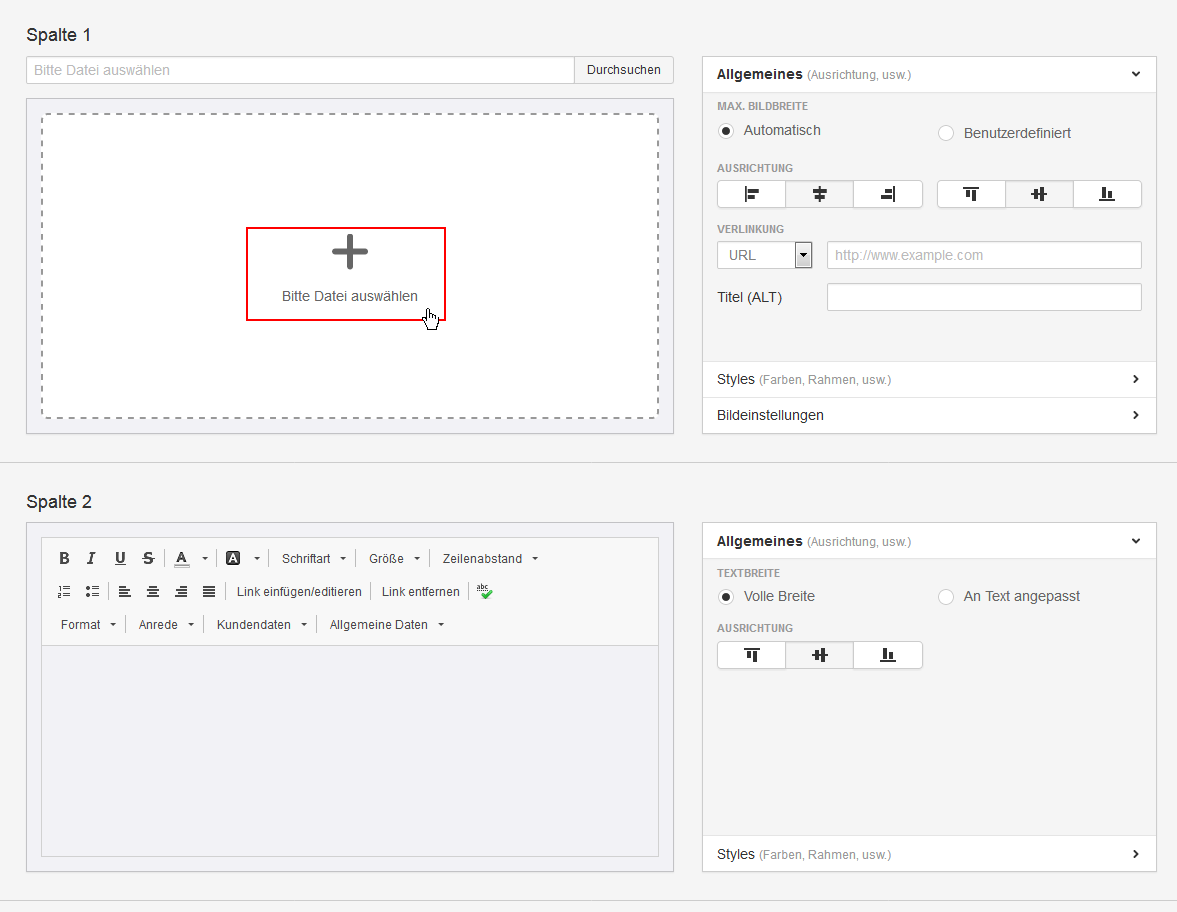Align image to bottom in Spalte 1
This screenshot has height=912, width=1177.
pyautogui.click(x=1107, y=194)
